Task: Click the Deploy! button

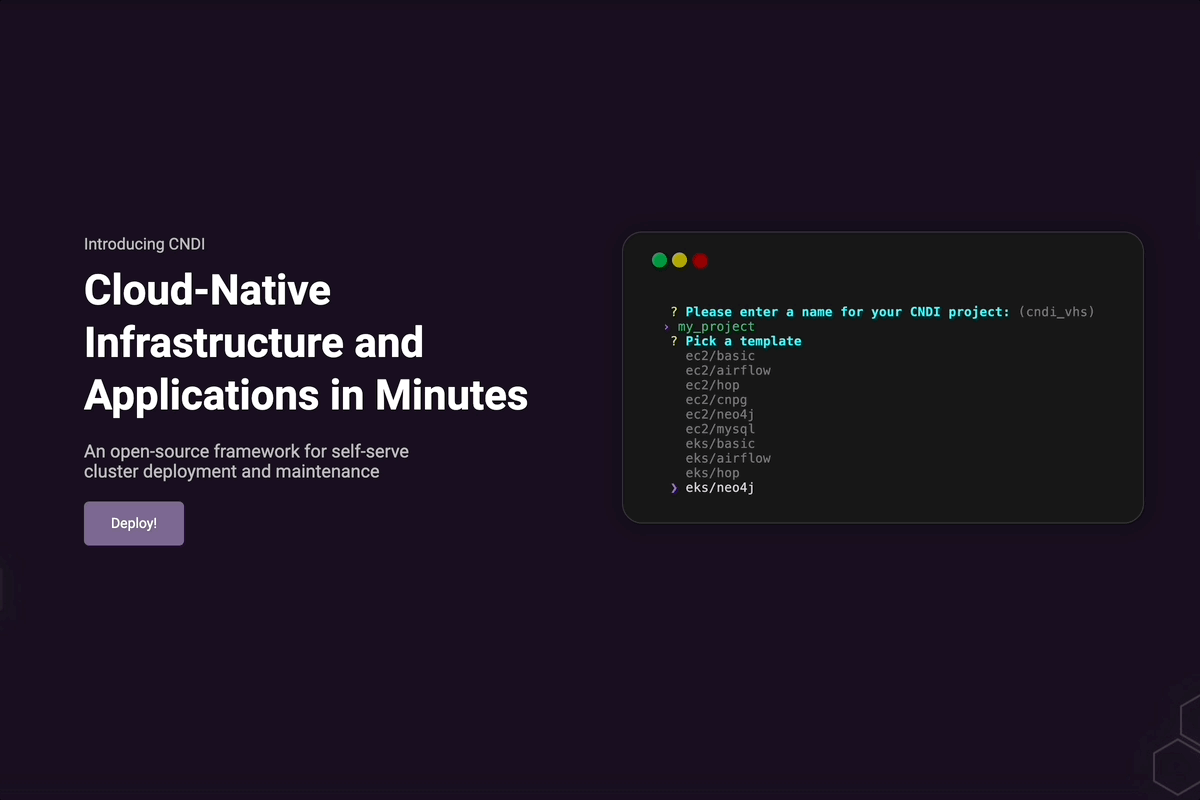Action: coord(134,523)
